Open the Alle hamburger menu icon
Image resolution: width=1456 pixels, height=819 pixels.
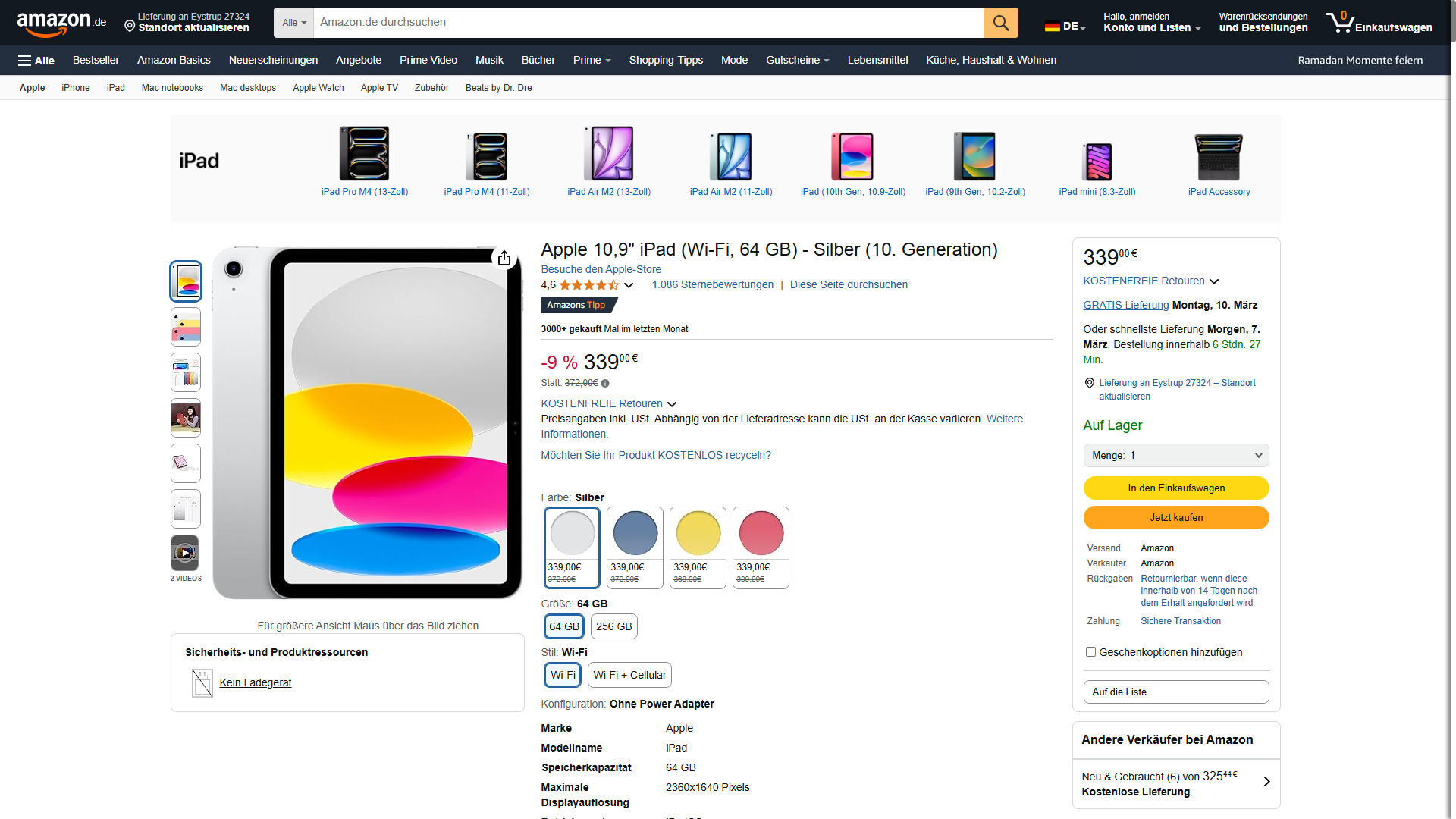25,61
